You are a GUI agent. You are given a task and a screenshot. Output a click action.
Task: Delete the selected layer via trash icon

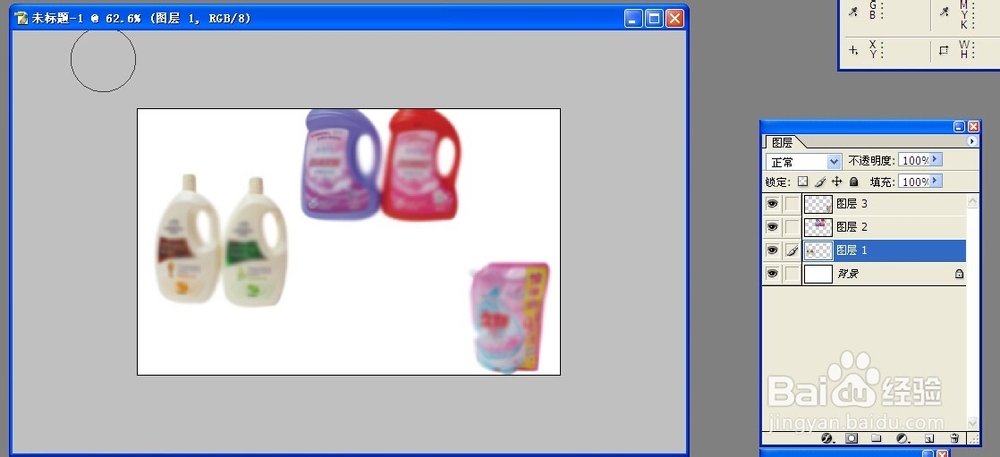click(x=955, y=439)
